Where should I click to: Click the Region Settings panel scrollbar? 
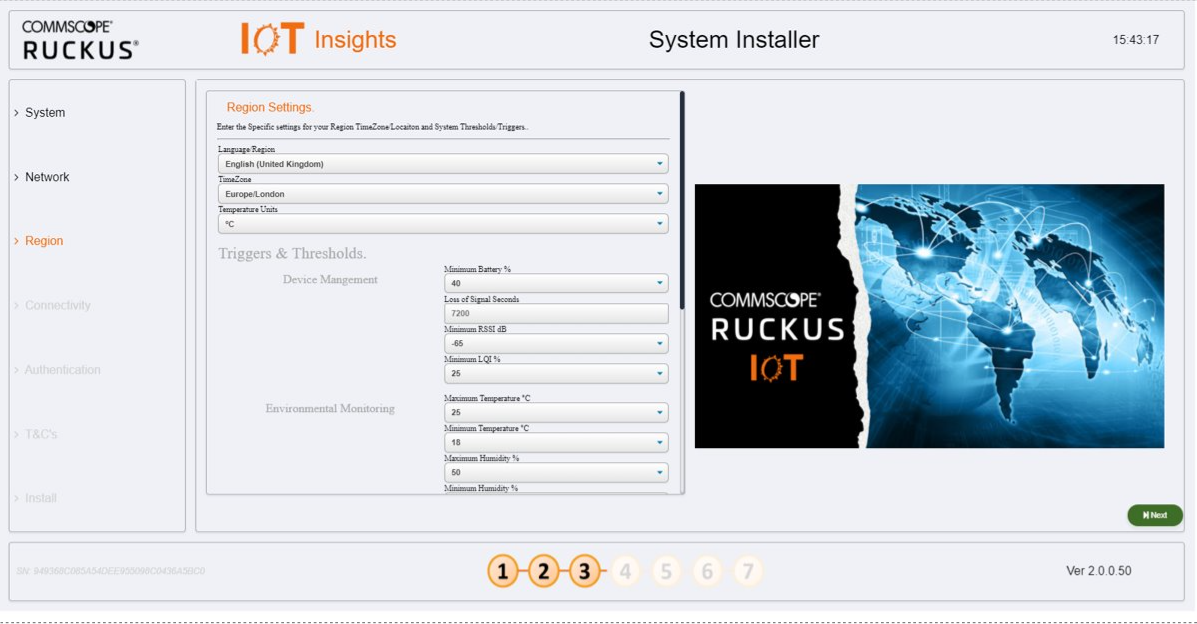(x=682, y=200)
